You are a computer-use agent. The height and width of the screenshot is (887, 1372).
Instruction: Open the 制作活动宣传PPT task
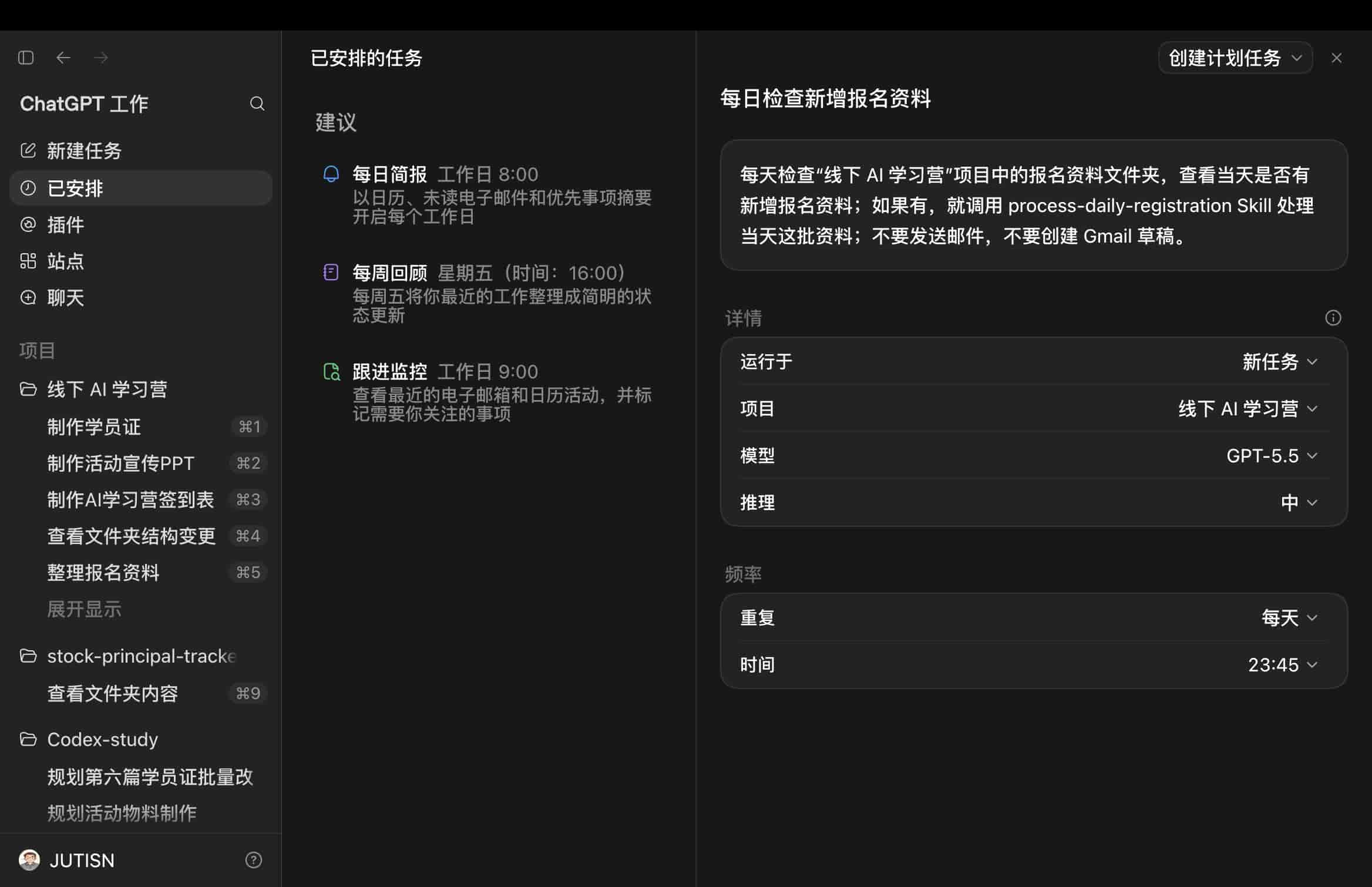click(x=141, y=463)
